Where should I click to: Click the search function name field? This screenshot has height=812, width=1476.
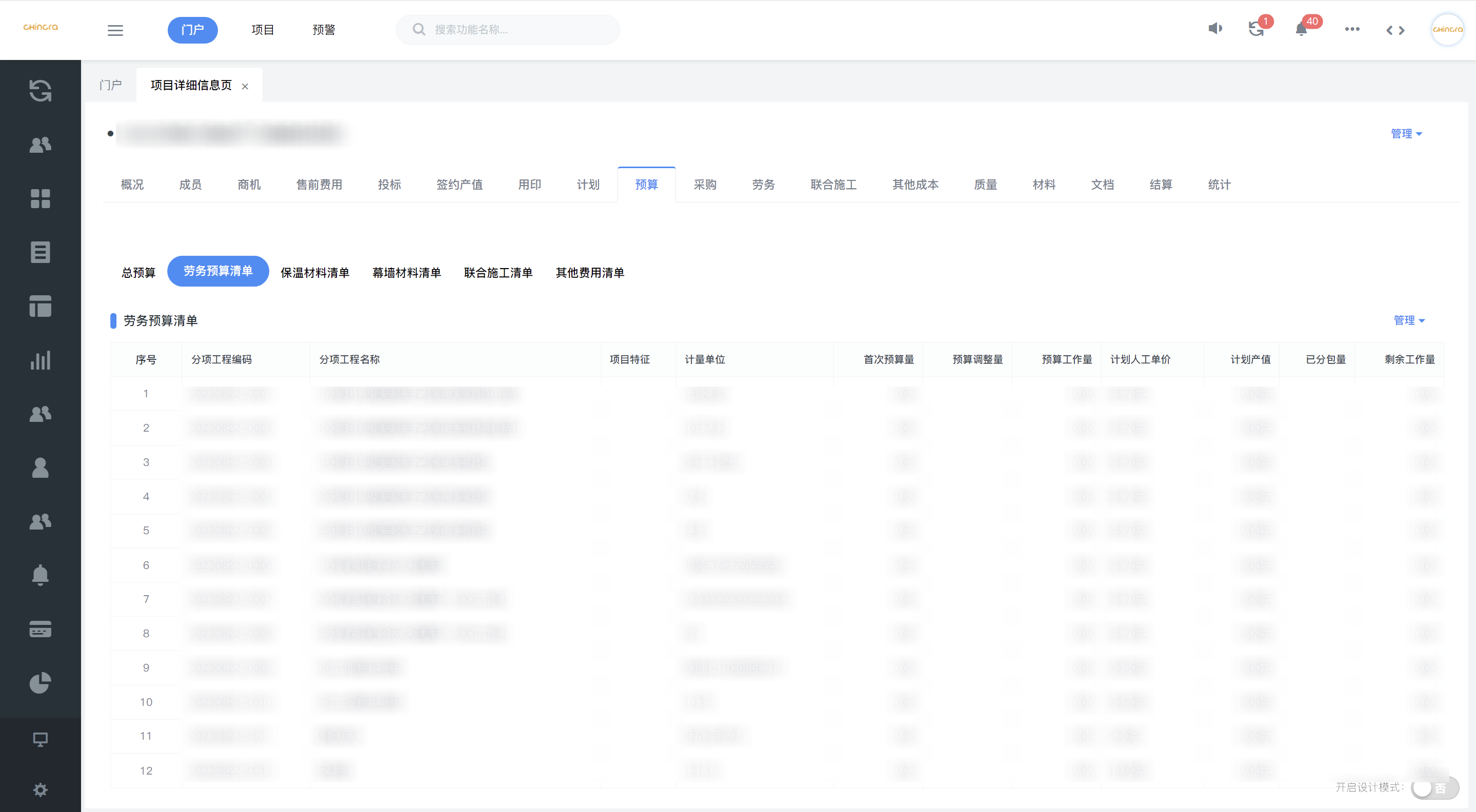516,30
